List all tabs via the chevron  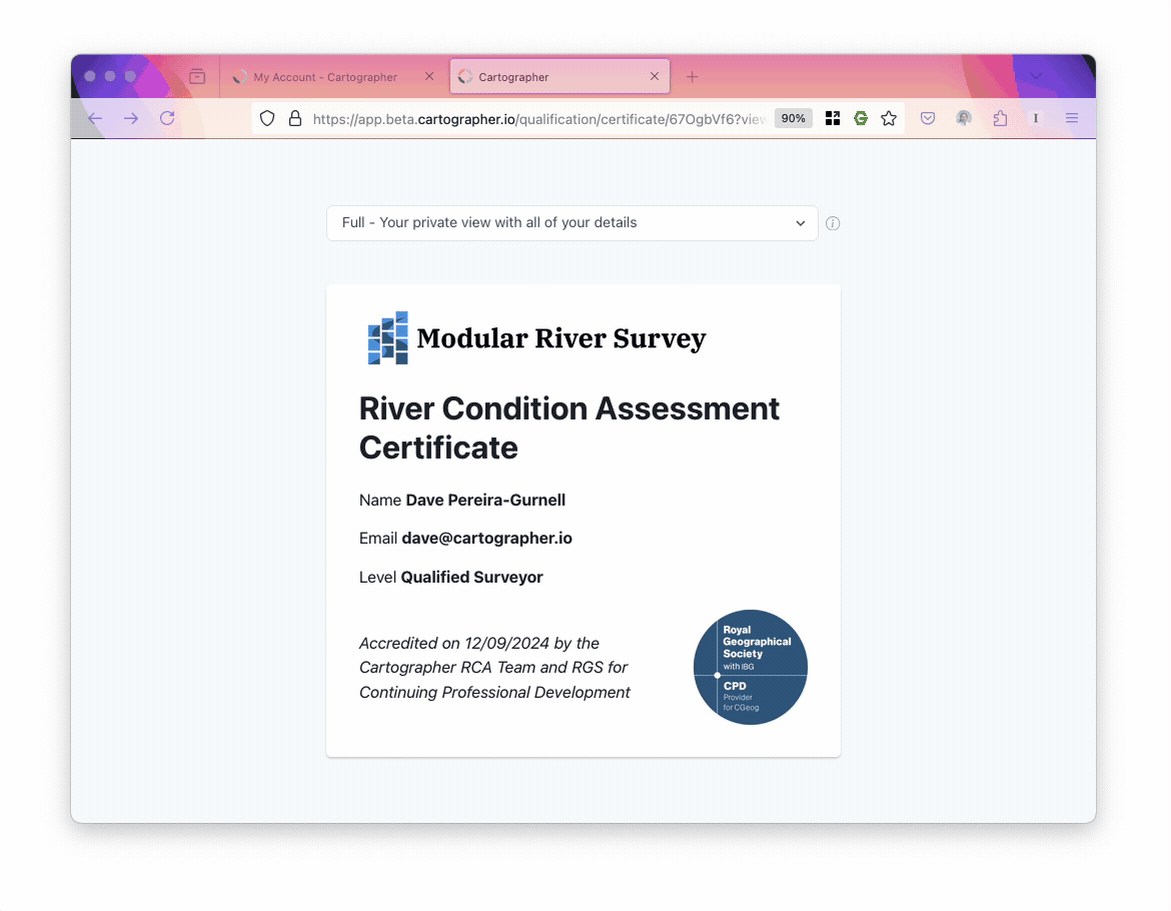point(1036,76)
